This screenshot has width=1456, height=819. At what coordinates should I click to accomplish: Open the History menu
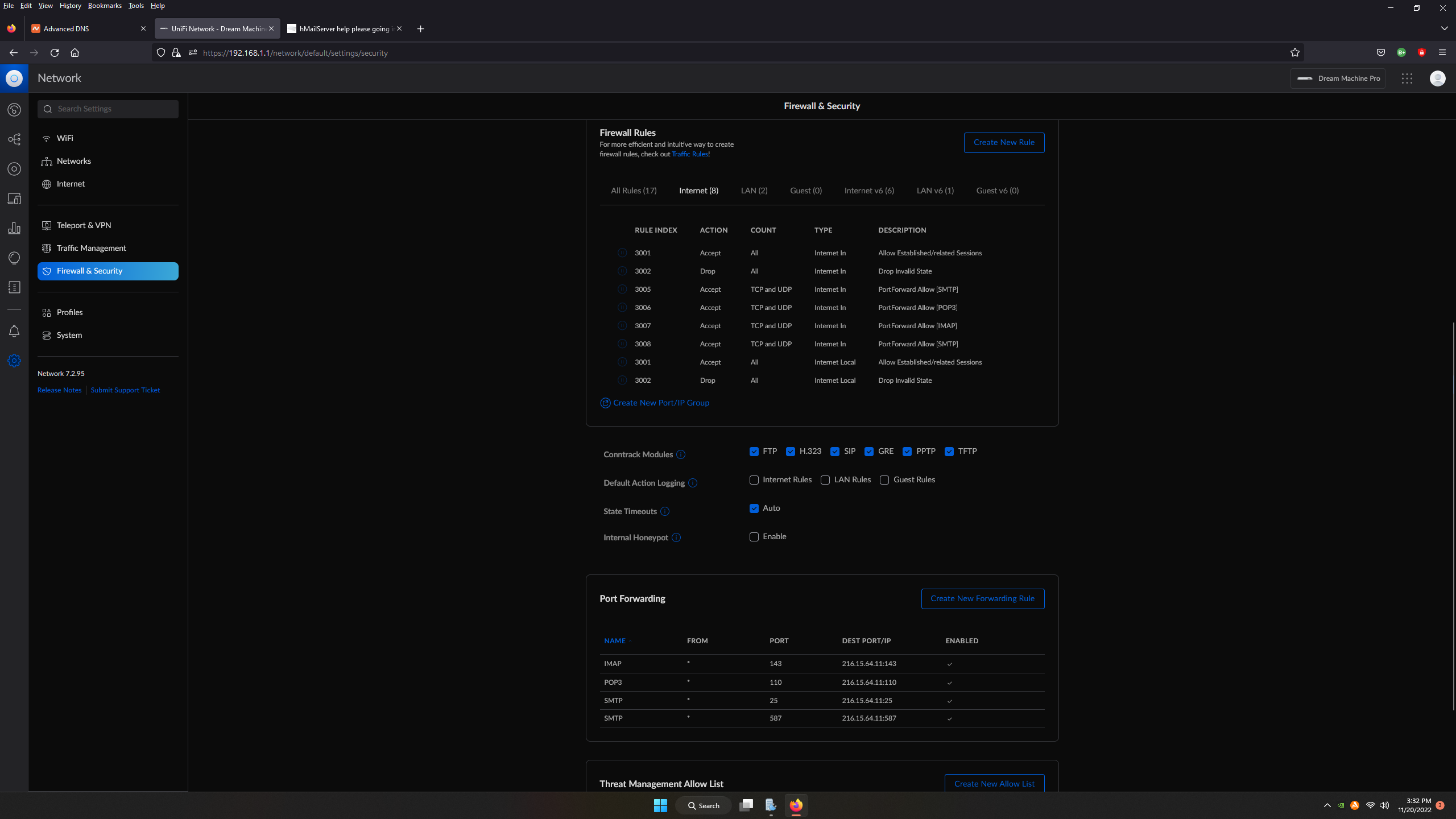(x=71, y=6)
